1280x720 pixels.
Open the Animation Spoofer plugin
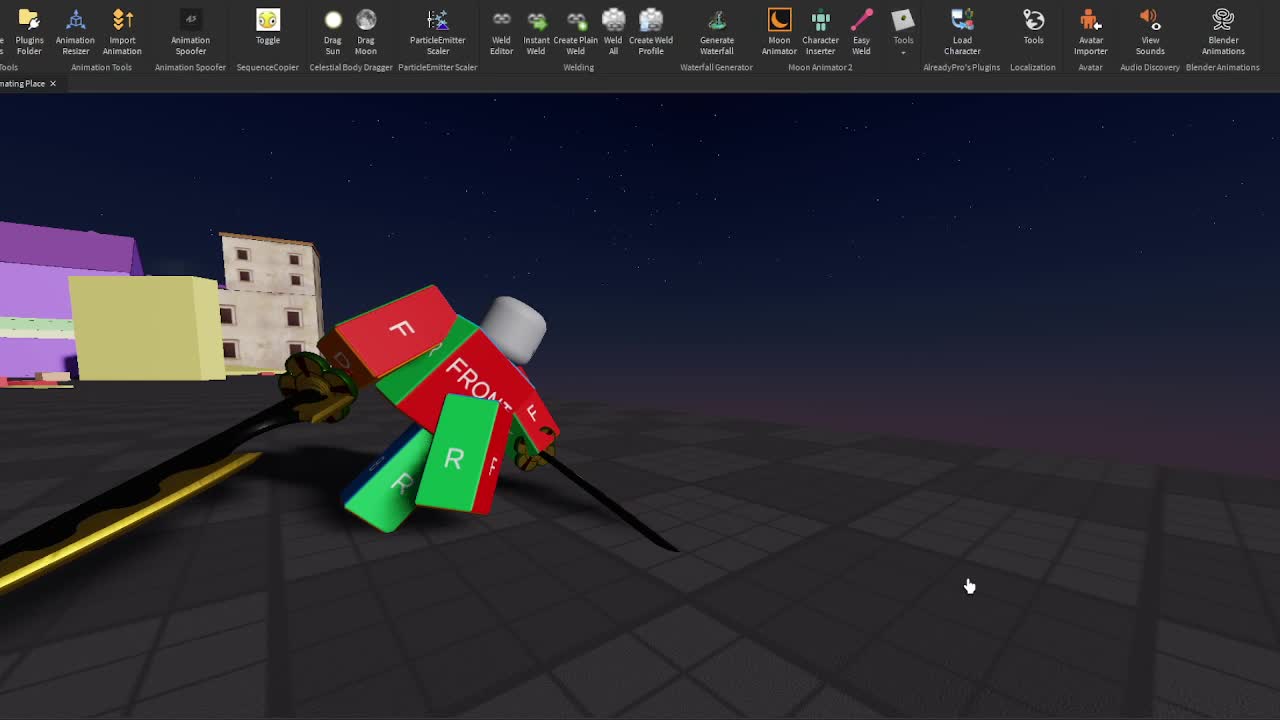click(190, 31)
